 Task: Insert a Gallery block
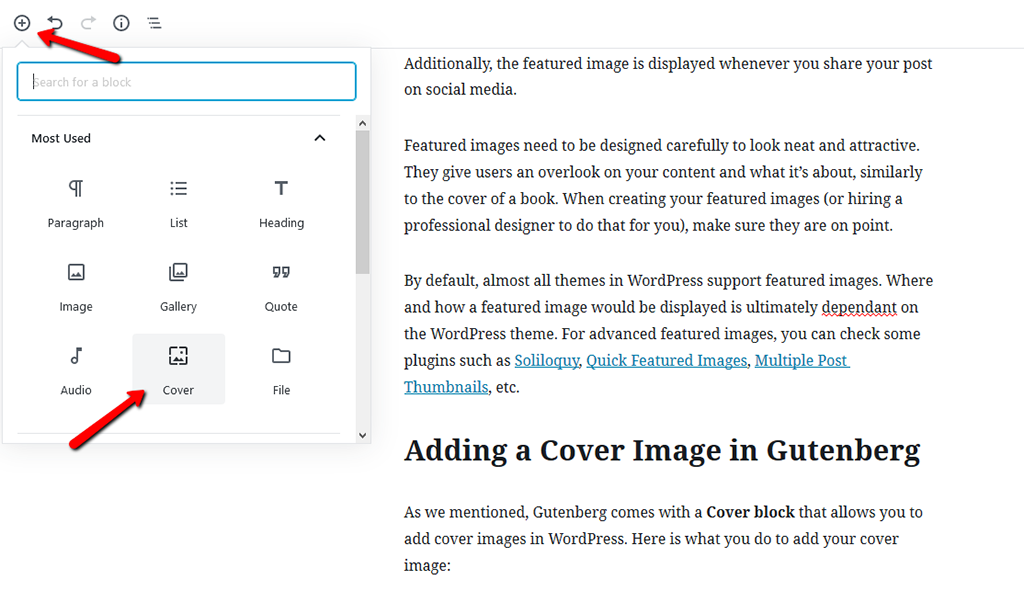click(178, 287)
